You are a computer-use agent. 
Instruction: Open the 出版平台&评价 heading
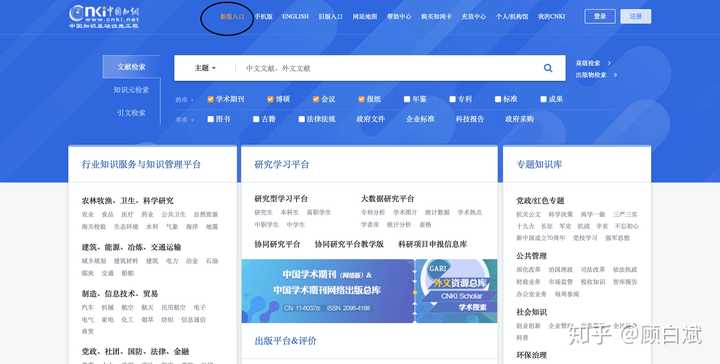point(285,341)
